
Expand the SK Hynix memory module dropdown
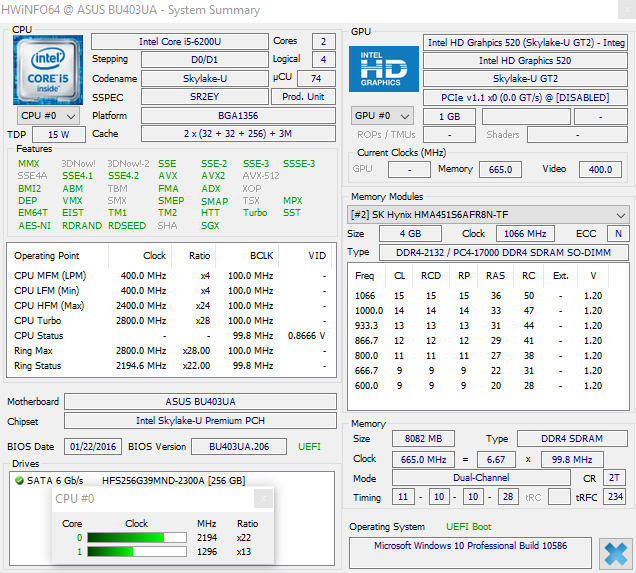click(488, 215)
